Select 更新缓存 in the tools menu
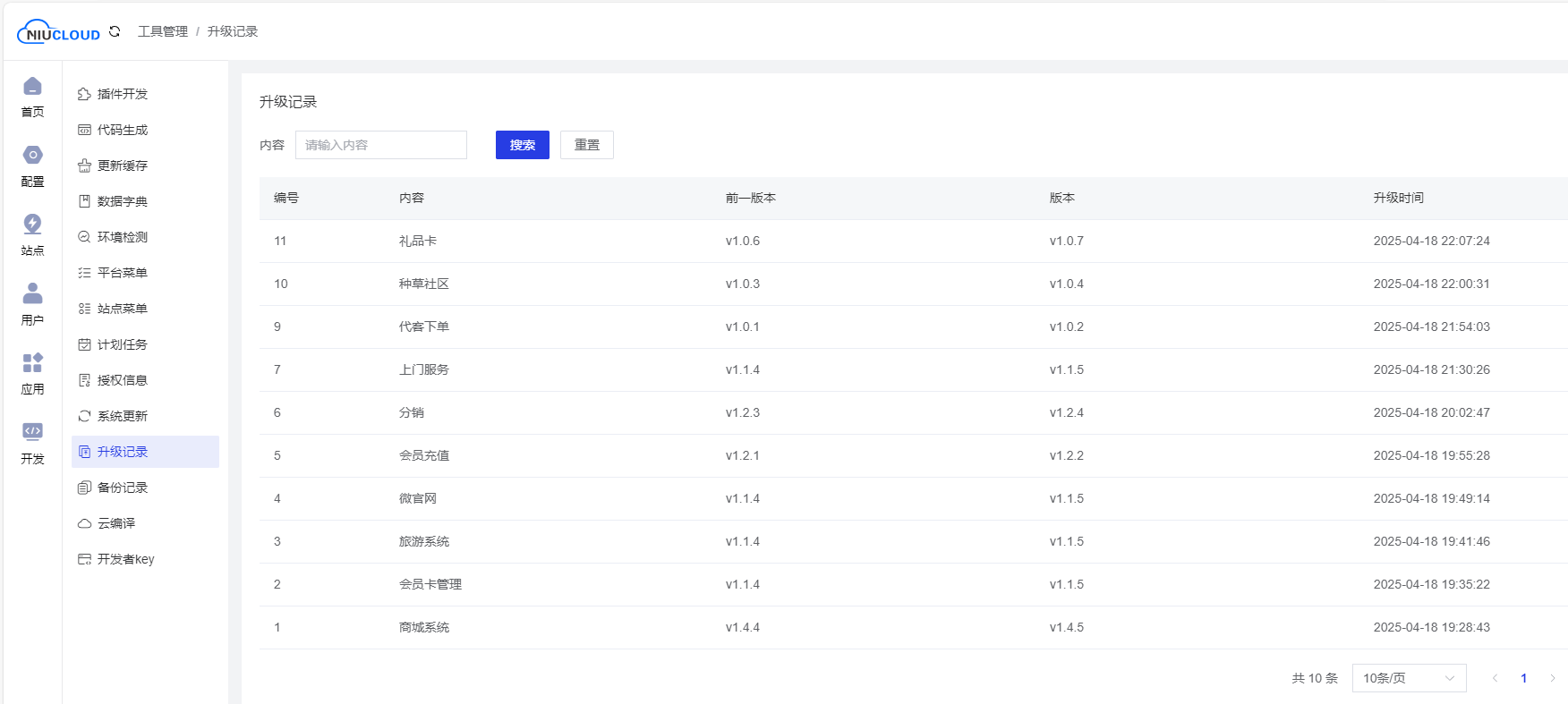Screen dimensions: 1568x704 (123, 165)
